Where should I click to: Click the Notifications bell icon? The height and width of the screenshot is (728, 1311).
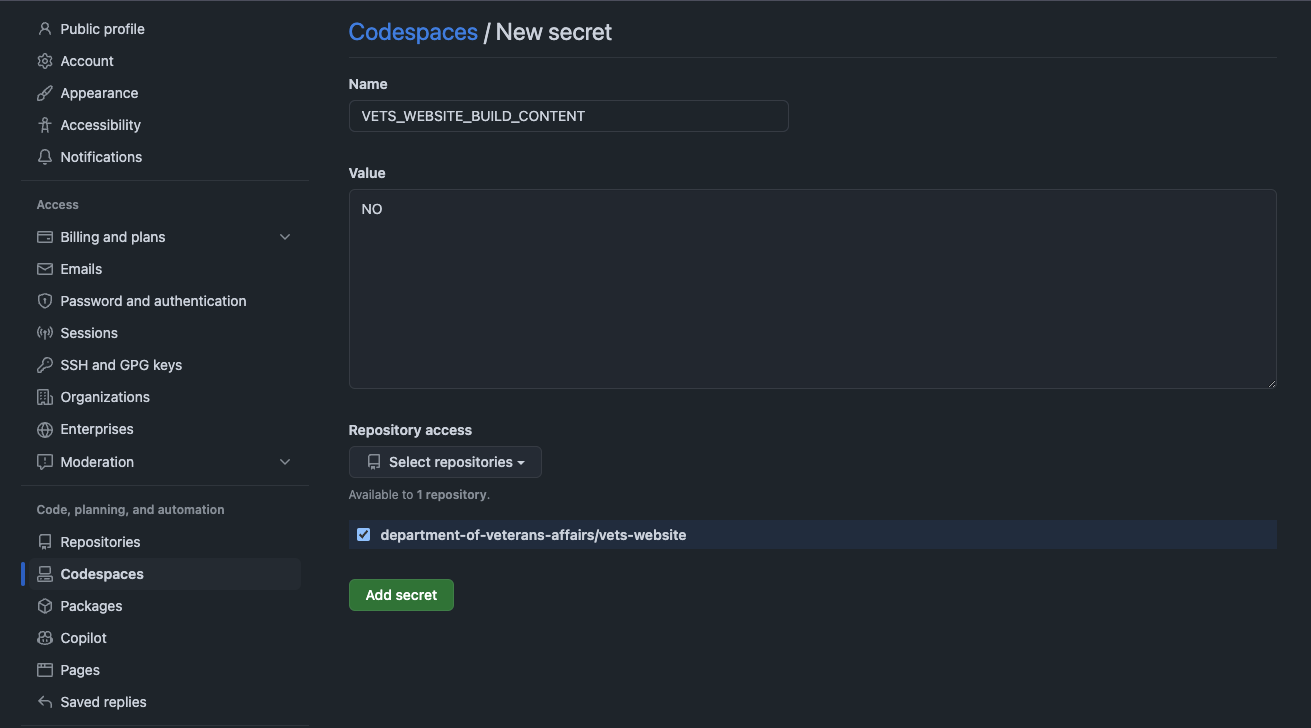[44, 157]
